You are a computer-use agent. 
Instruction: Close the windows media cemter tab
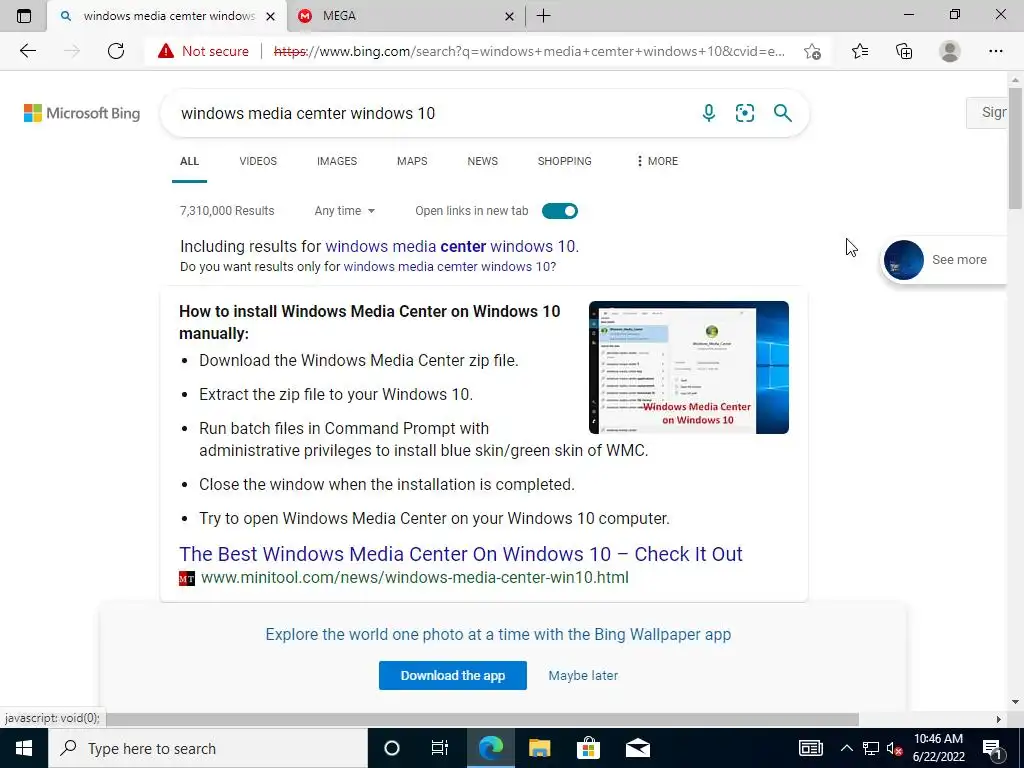click(x=270, y=16)
